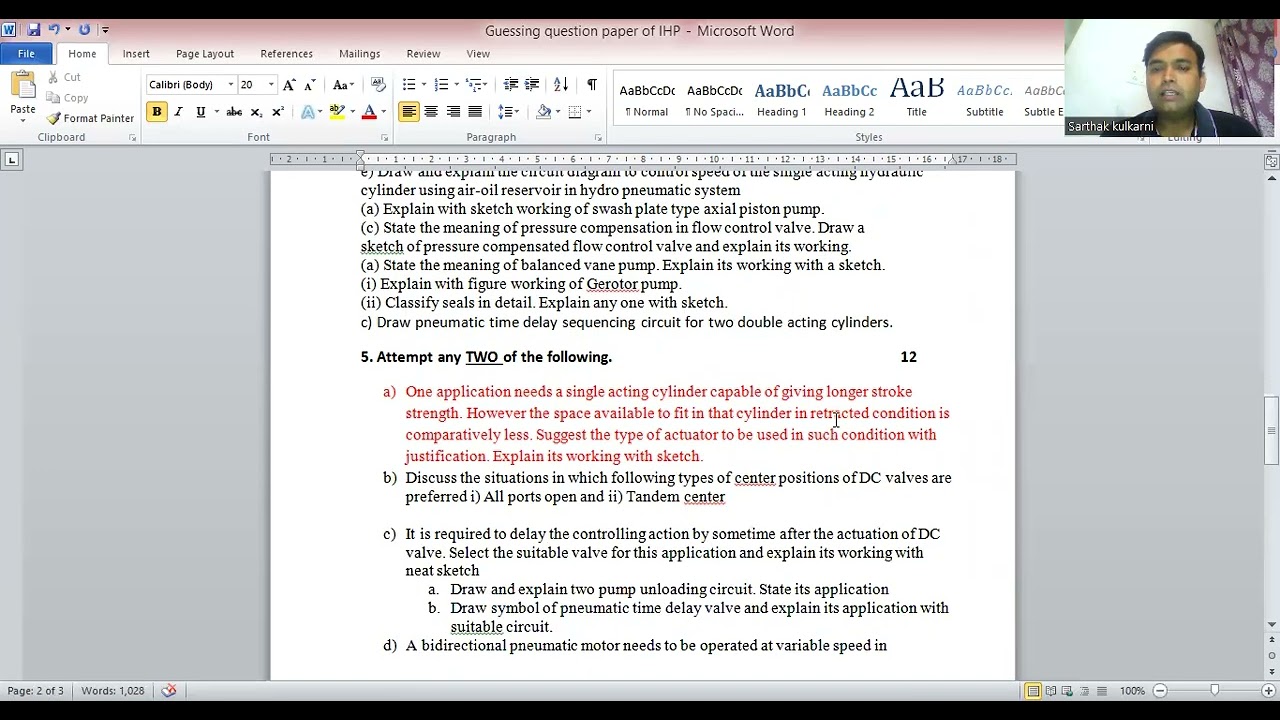
Task: Click the Save icon in Quick Access Toolbar
Action: [x=33, y=30]
